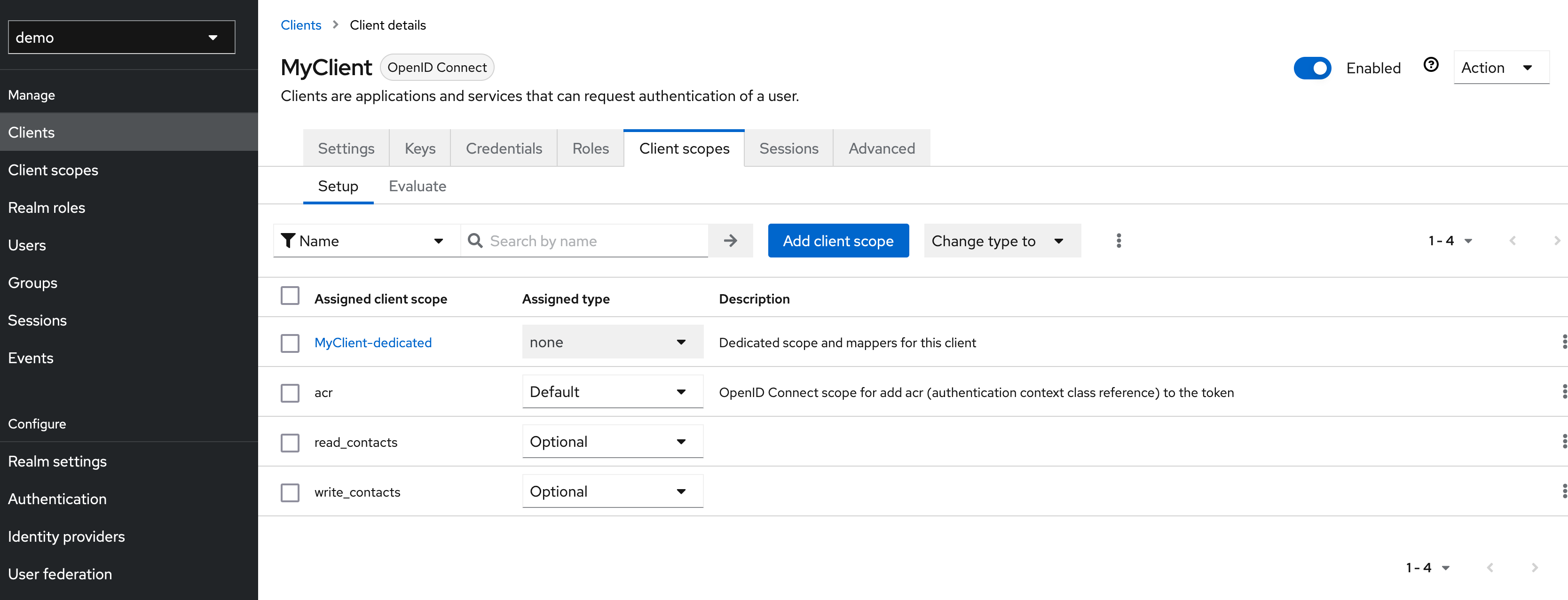Viewport: 1568px width, 600px height.
Task: Click the Add client scope button
Action: pos(839,240)
